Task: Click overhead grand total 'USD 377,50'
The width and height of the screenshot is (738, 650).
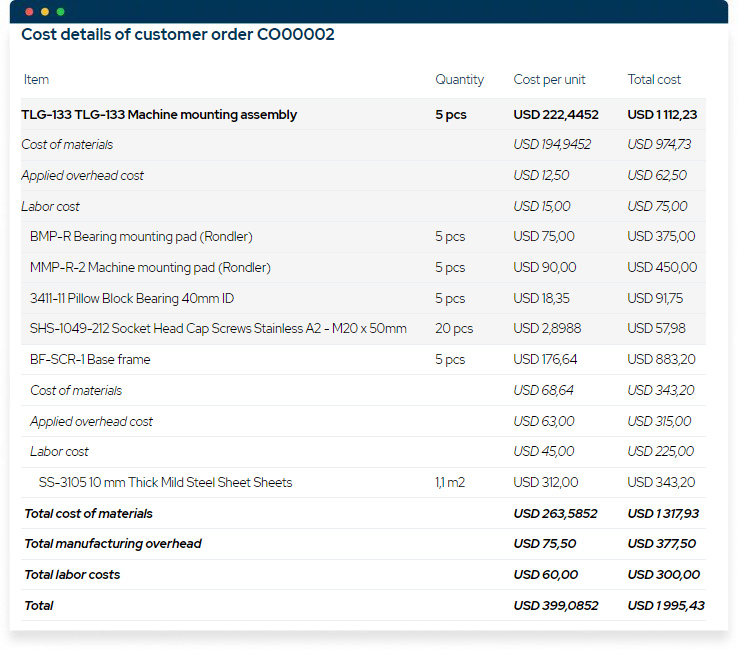Action: [x=662, y=544]
